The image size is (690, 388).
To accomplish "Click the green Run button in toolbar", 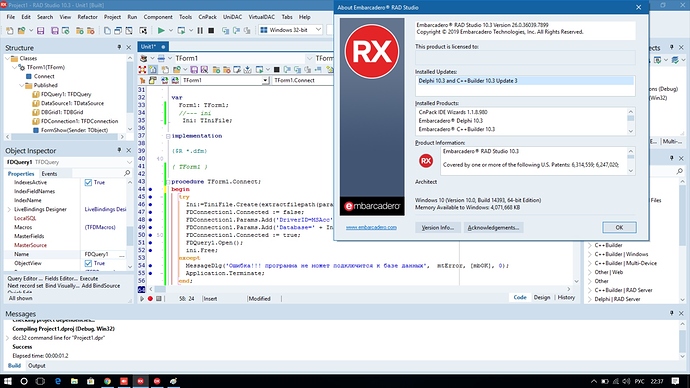I will pos(161,30).
